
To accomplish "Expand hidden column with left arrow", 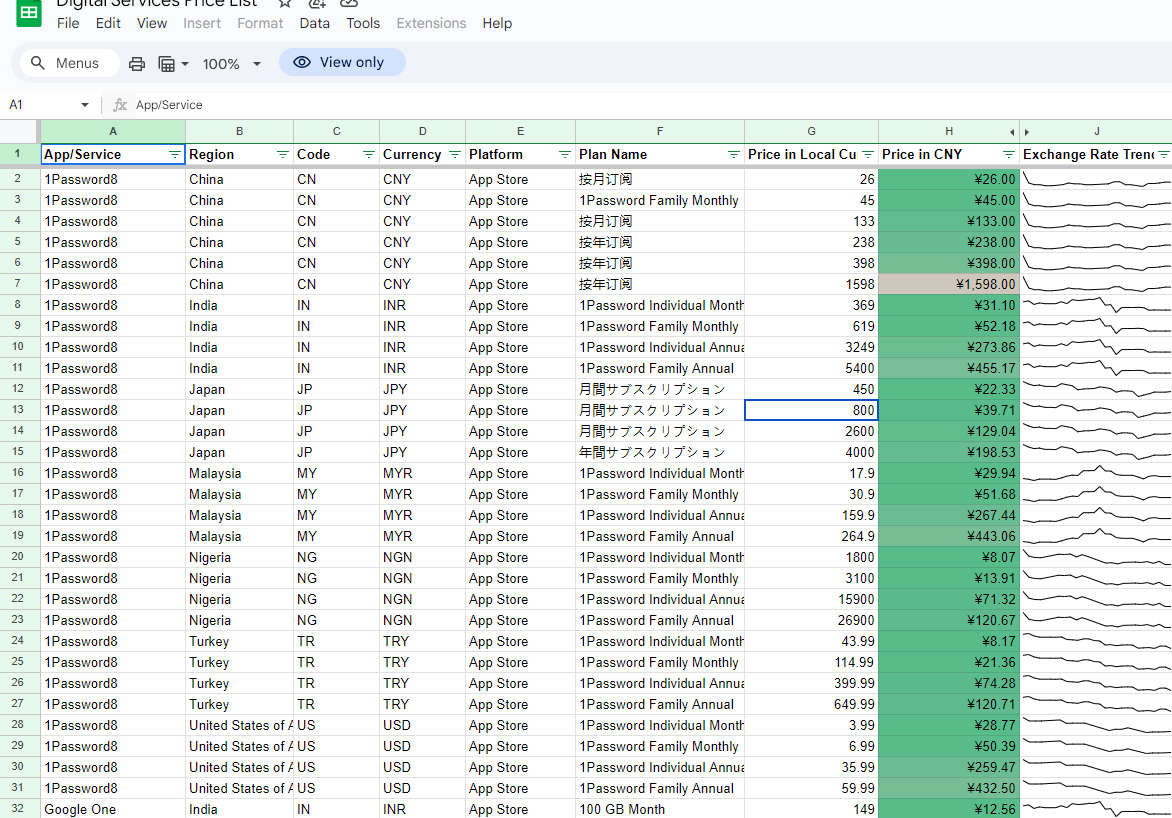I will click(x=1012, y=132).
